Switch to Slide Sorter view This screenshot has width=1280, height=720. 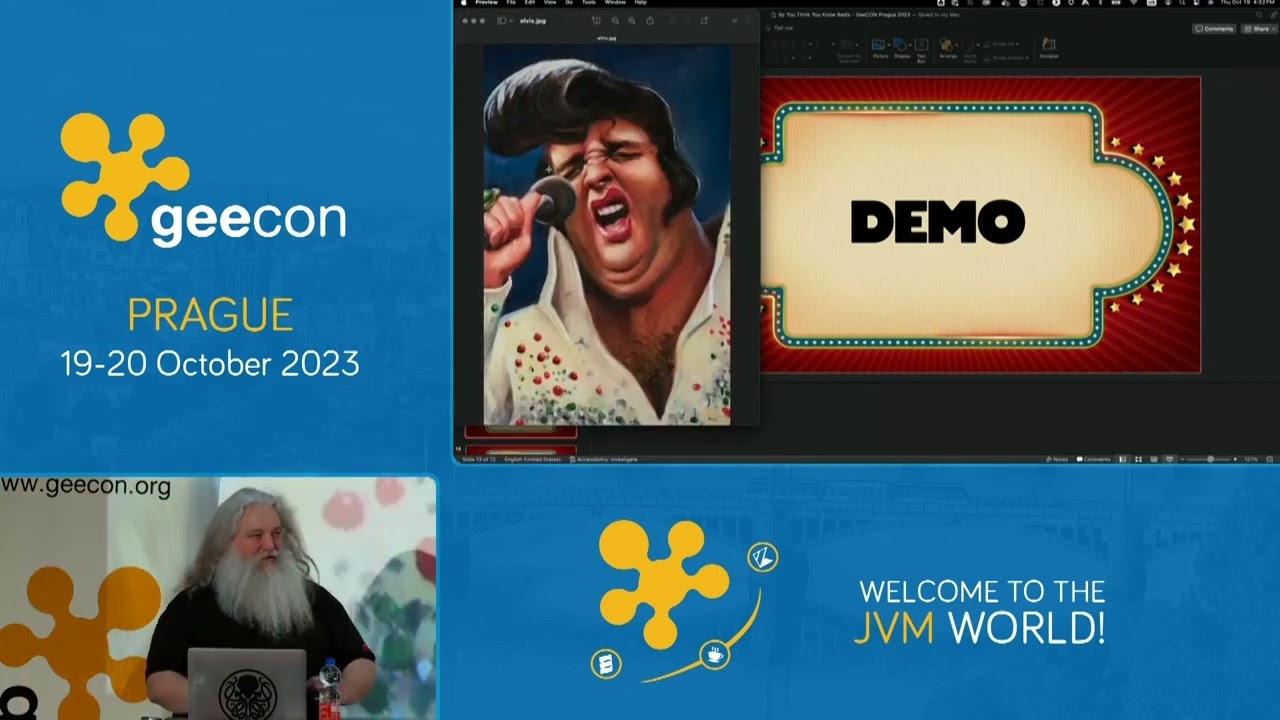tap(1138, 459)
